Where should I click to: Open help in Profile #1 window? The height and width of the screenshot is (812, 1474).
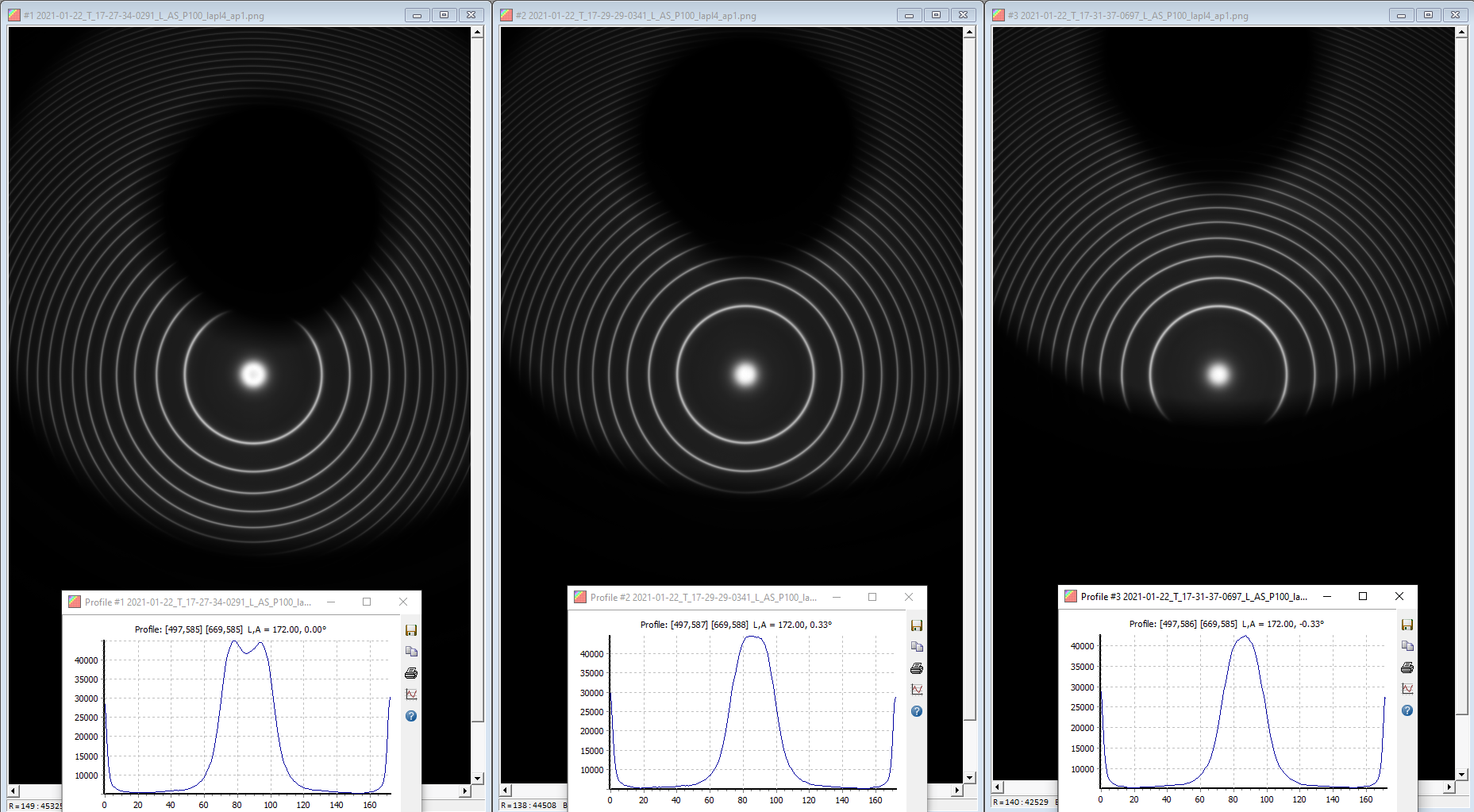(x=411, y=716)
